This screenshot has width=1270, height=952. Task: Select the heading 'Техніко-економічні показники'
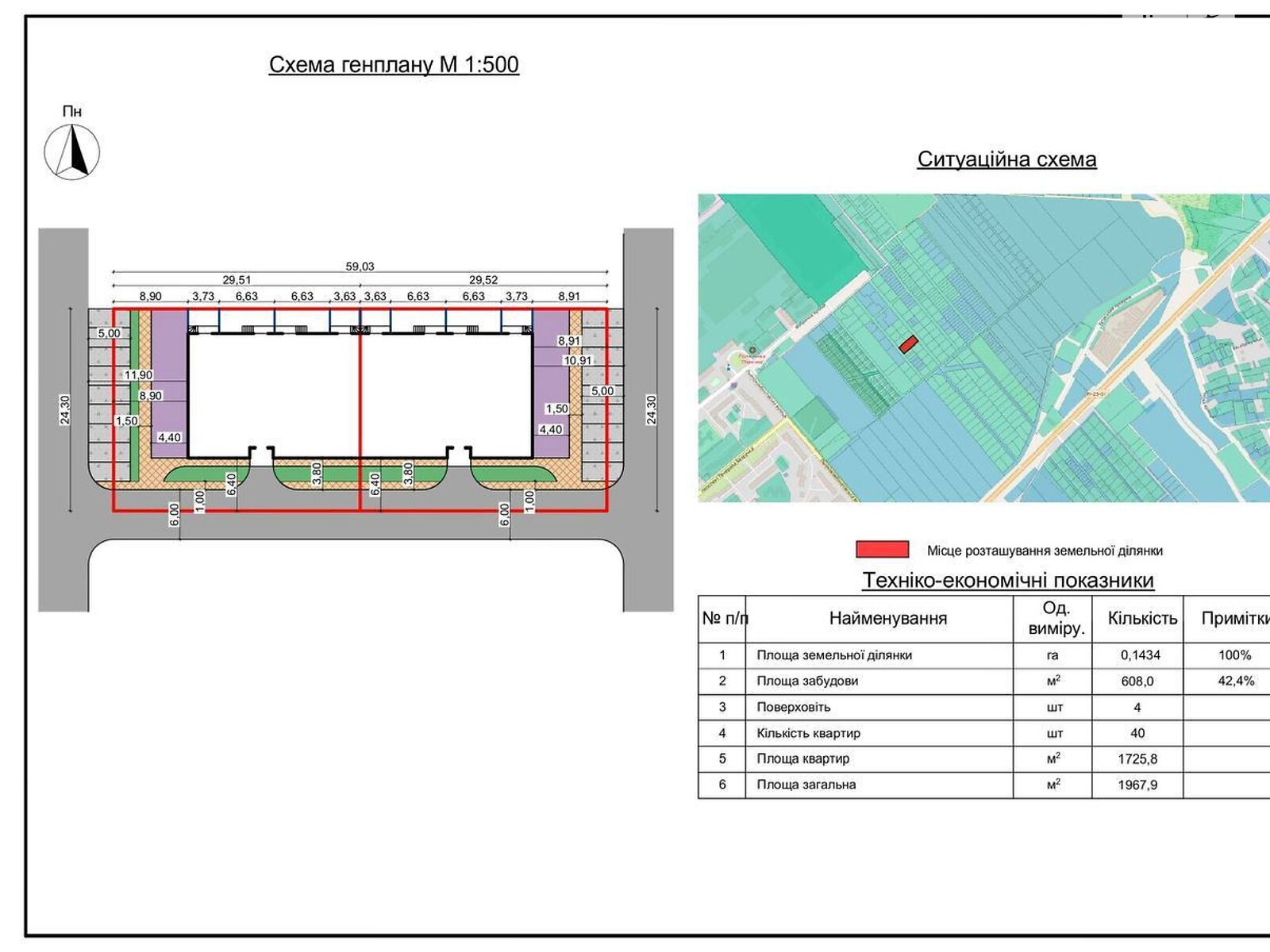click(1008, 580)
